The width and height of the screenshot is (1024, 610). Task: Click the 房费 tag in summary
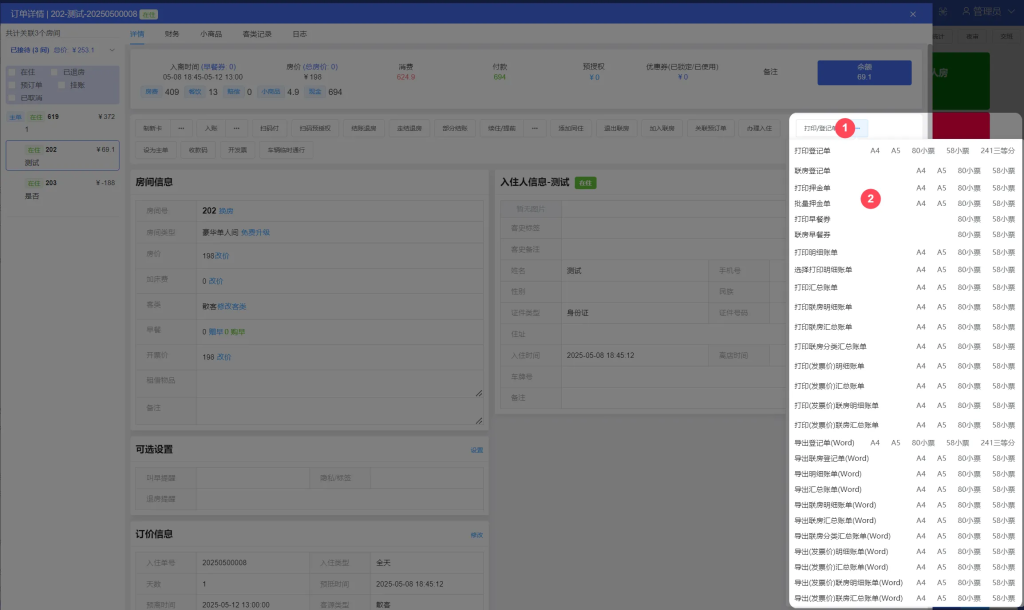pyautogui.click(x=152, y=92)
